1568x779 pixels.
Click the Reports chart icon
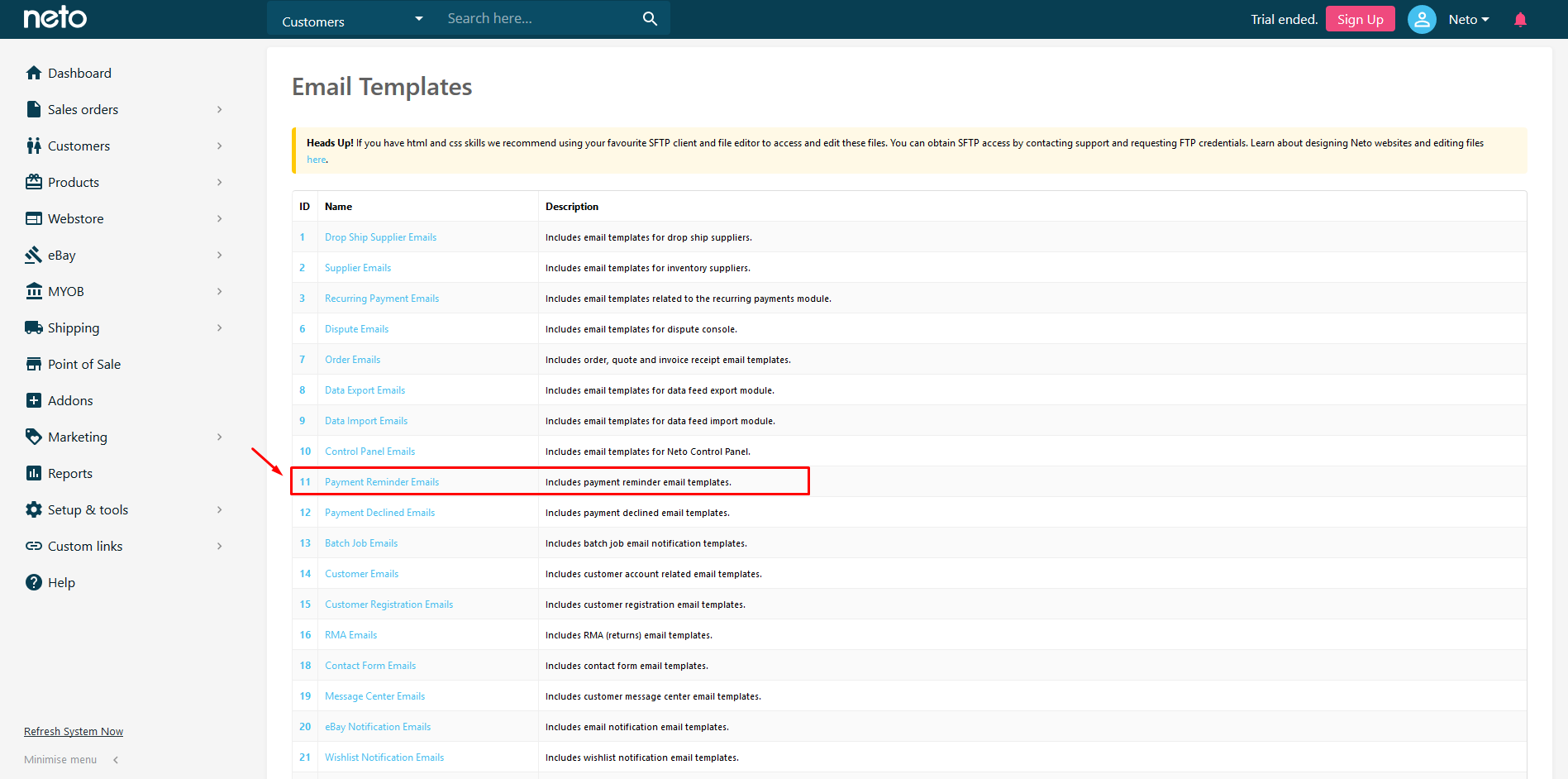point(34,473)
